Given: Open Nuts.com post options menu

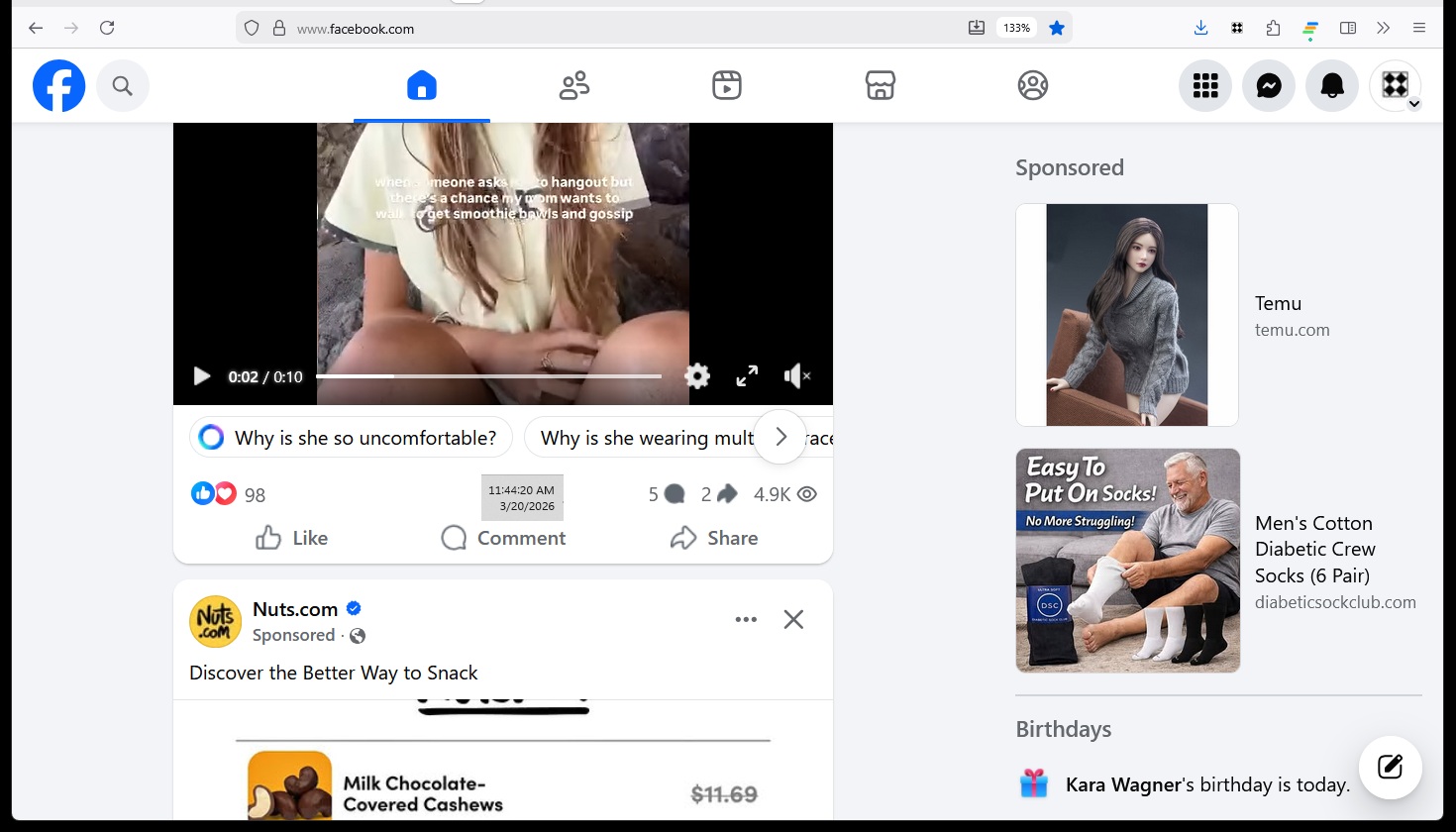Looking at the screenshot, I should coord(746,619).
